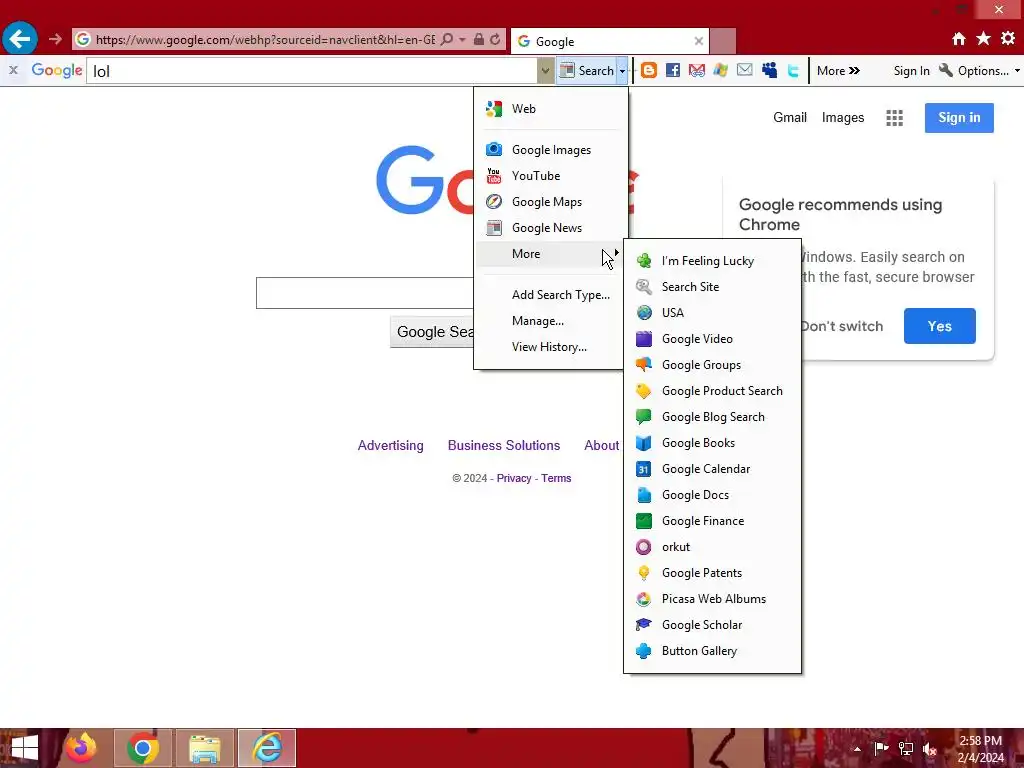Expand the address bar autocomplete dropdown arrow
The height and width of the screenshot is (768, 1024).
point(462,39)
